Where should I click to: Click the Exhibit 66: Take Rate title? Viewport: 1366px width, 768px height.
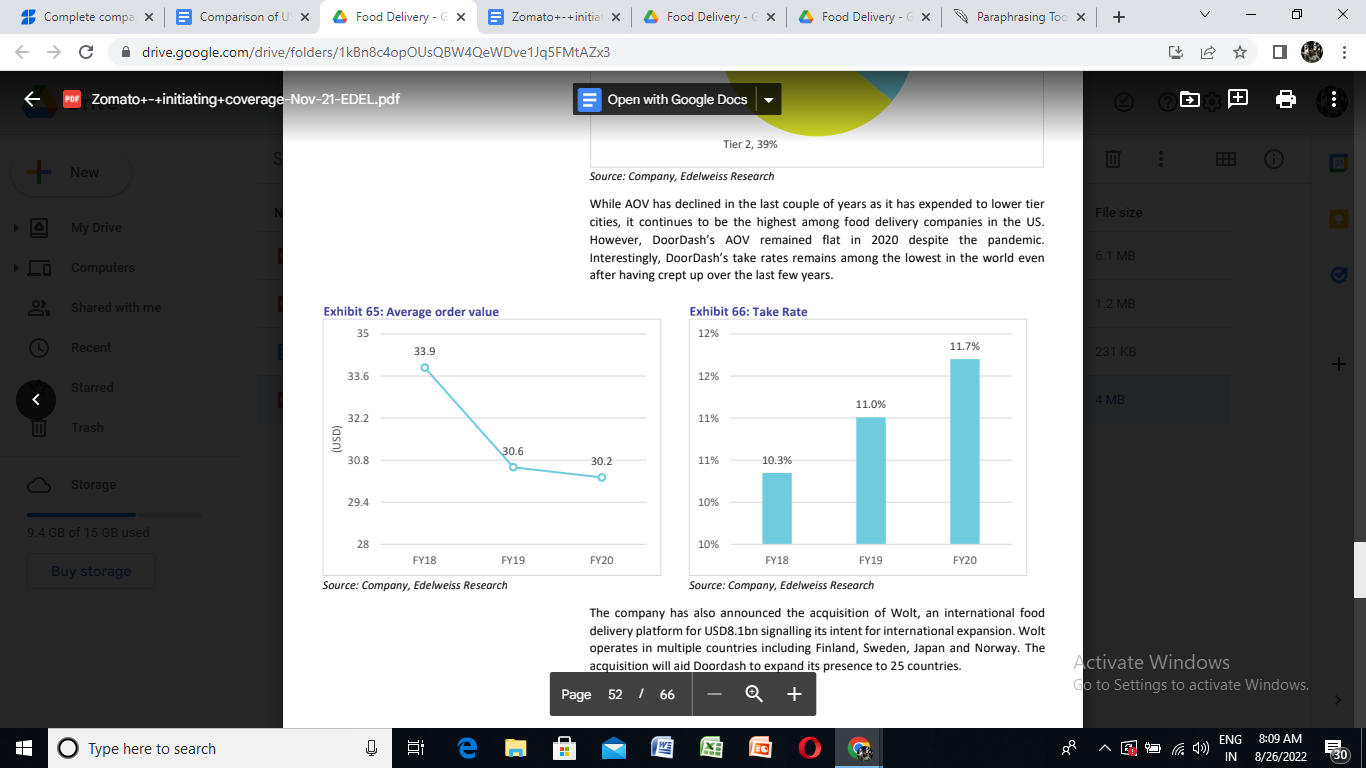pos(748,312)
